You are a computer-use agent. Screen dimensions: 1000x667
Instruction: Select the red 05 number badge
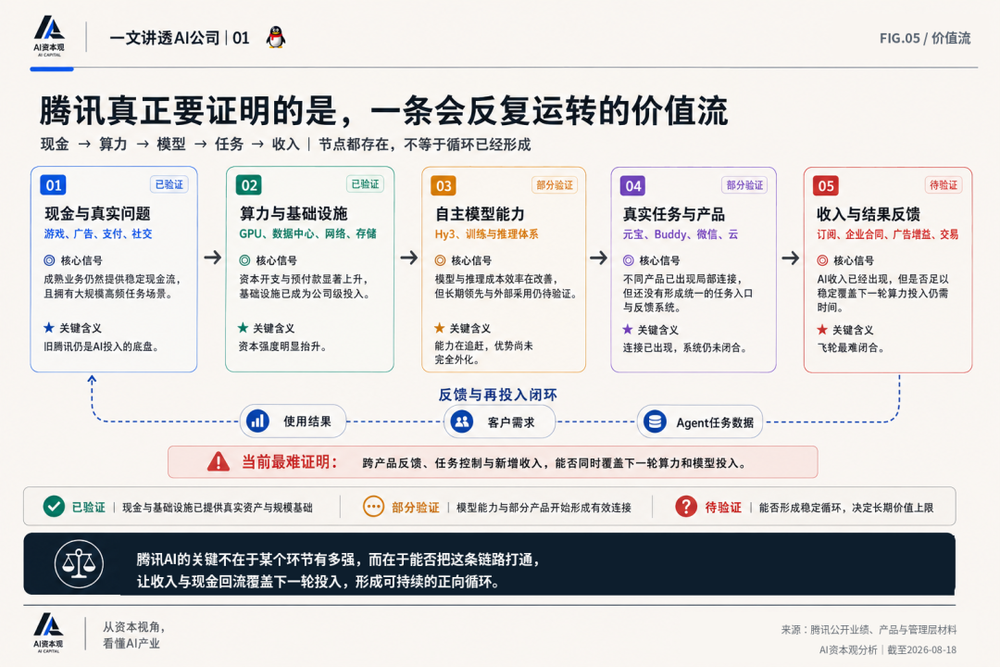click(826, 186)
